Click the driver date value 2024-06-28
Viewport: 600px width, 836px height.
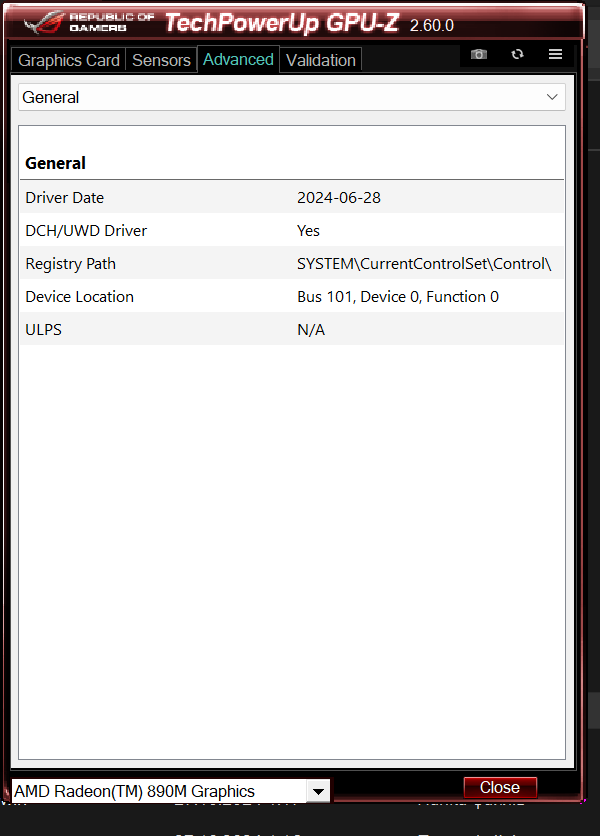point(339,198)
